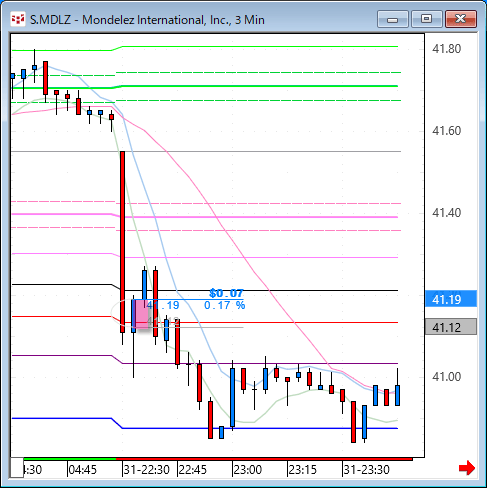Image resolution: width=487 pixels, height=488 pixels.
Task: Click the 23:15 time axis label
Action: coord(303,470)
